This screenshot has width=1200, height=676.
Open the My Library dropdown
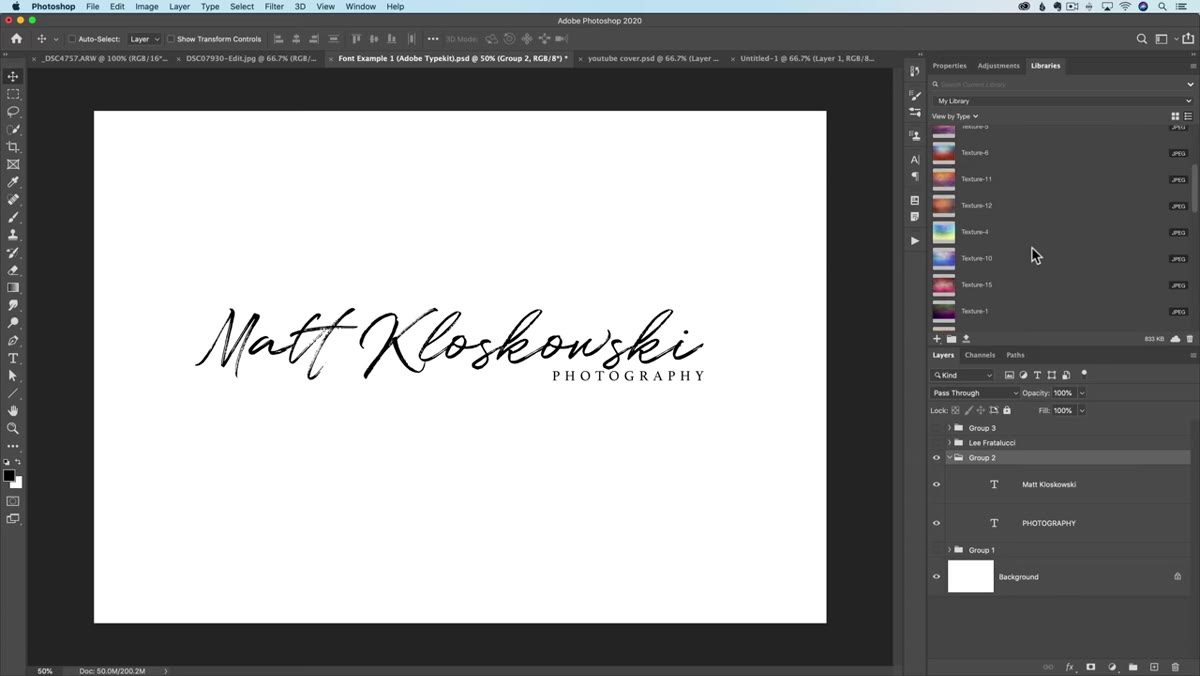click(x=1063, y=101)
